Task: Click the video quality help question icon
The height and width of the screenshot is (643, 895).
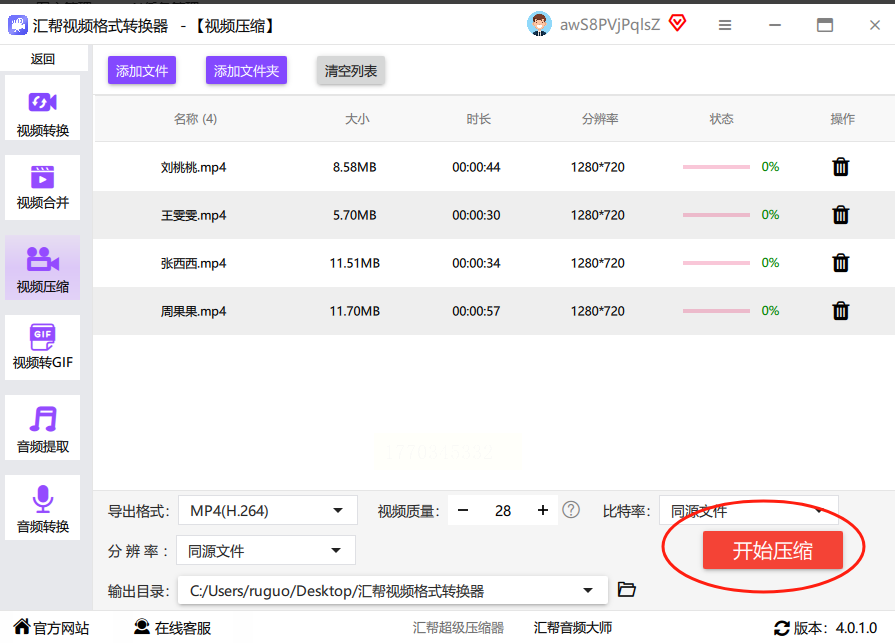Action: click(x=571, y=510)
